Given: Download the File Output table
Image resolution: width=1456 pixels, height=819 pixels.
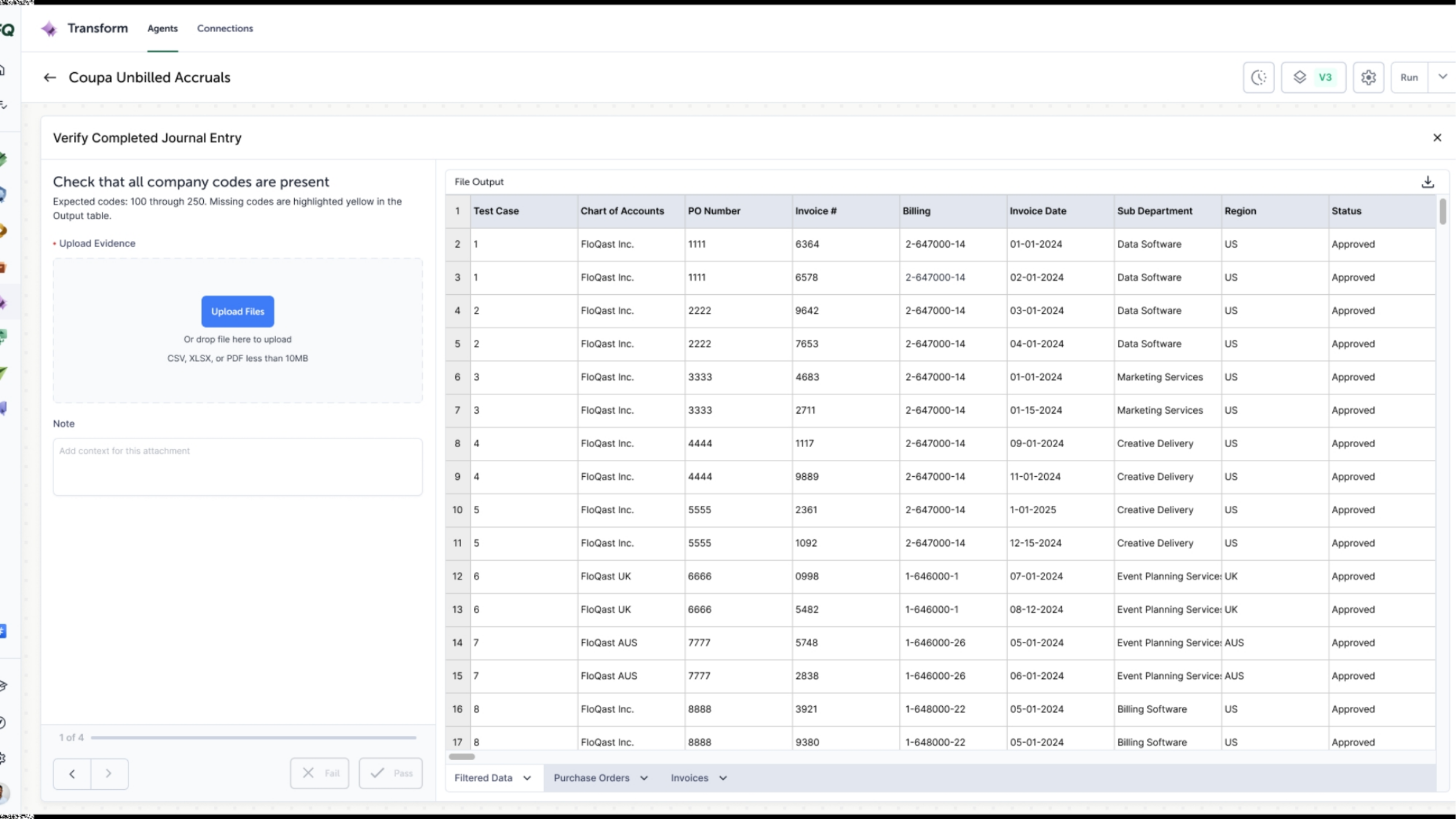Looking at the screenshot, I should (1428, 182).
